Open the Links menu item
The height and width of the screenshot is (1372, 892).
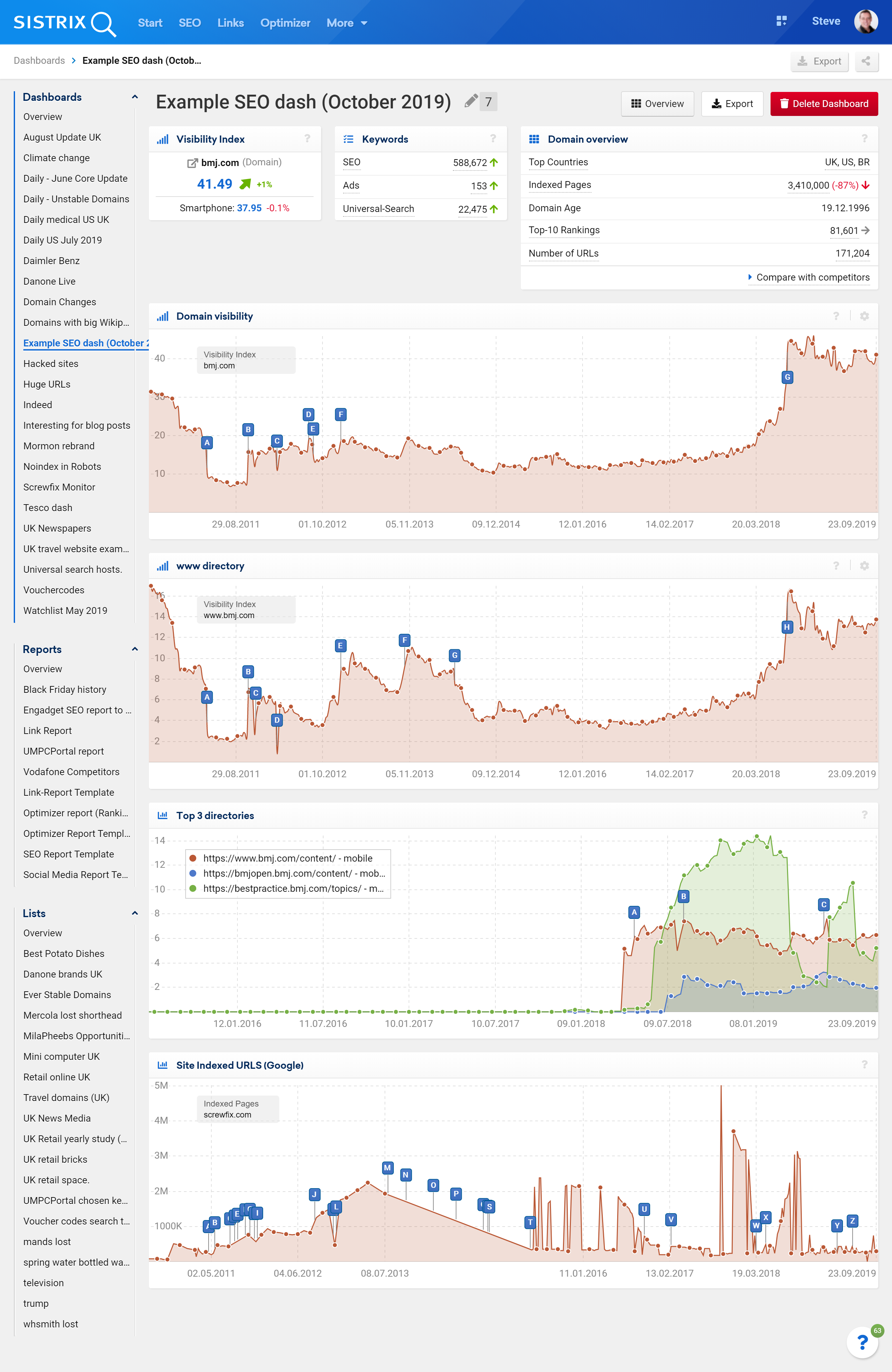click(231, 23)
